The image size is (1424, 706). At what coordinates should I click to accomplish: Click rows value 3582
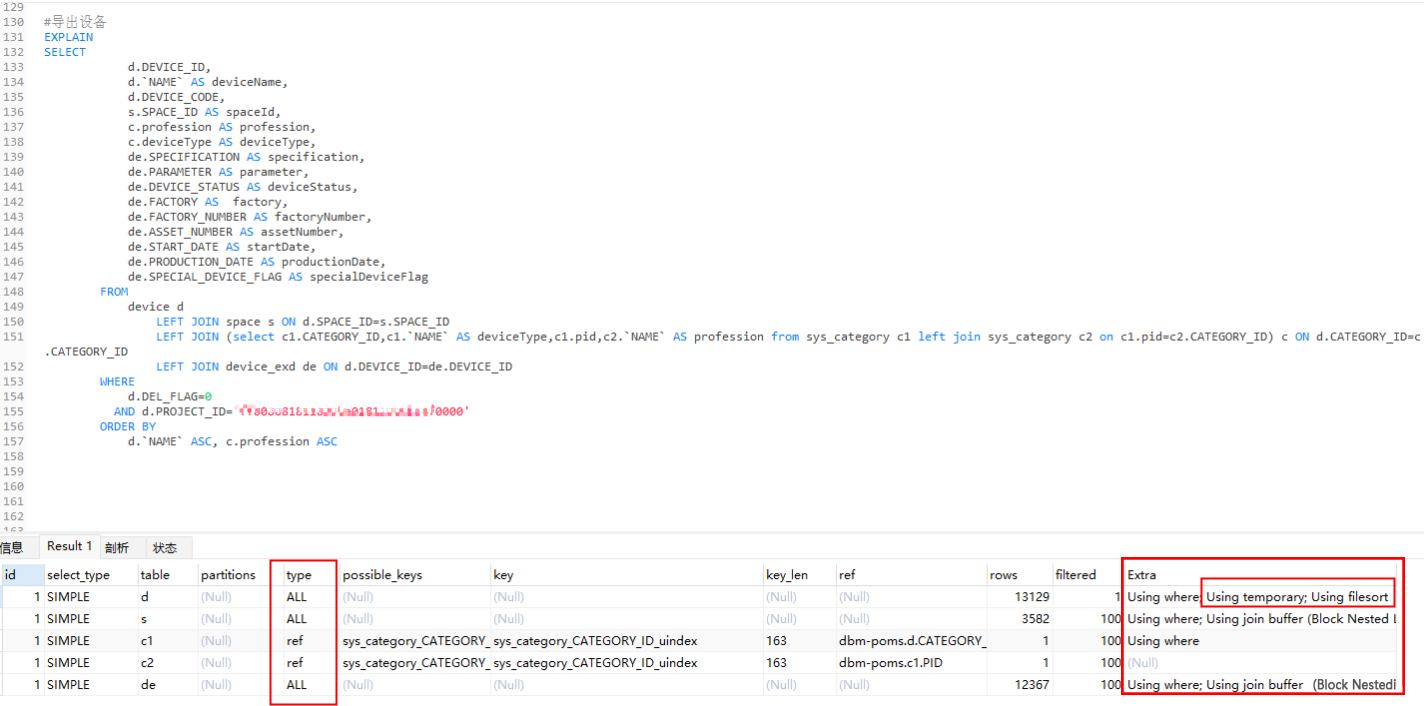click(1019, 619)
